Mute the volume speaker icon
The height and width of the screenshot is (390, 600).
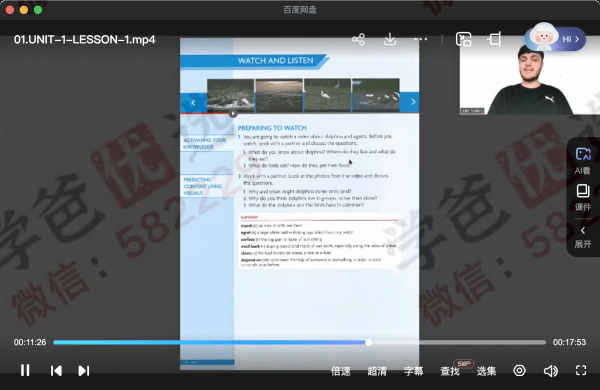[x=551, y=370]
